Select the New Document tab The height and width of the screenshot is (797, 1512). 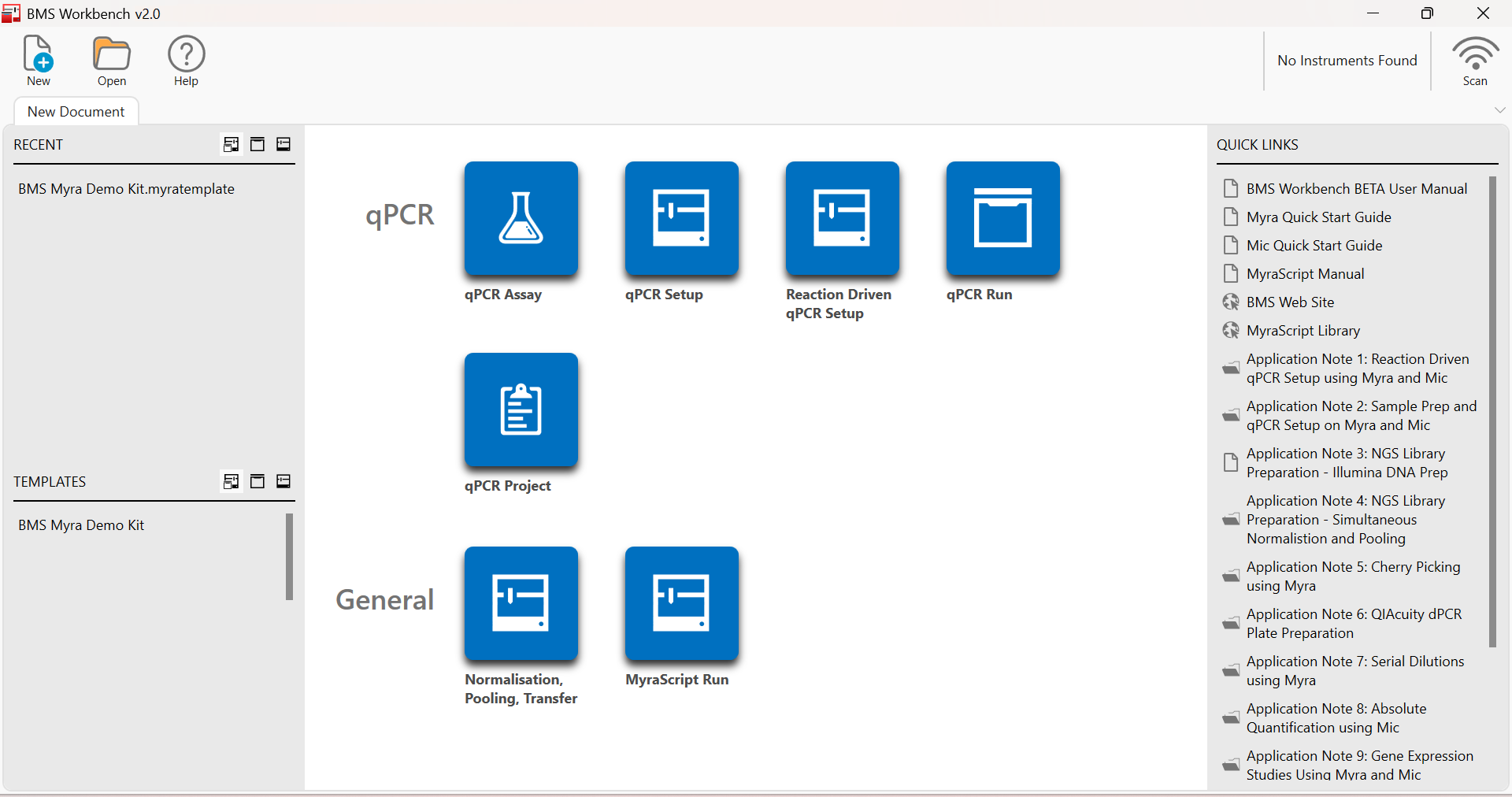(76, 112)
